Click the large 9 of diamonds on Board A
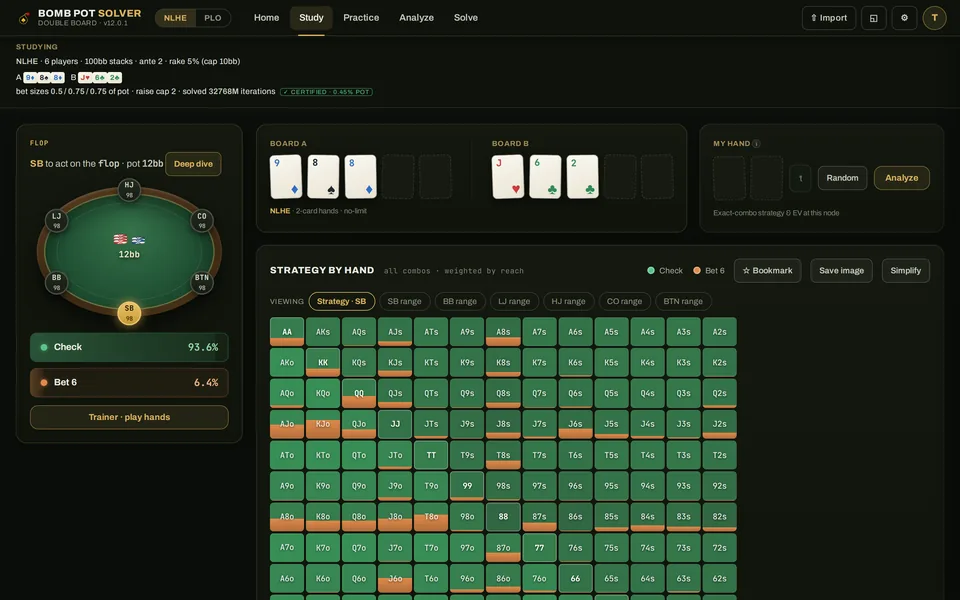Viewport: 960px width, 600px height. click(x=286, y=176)
